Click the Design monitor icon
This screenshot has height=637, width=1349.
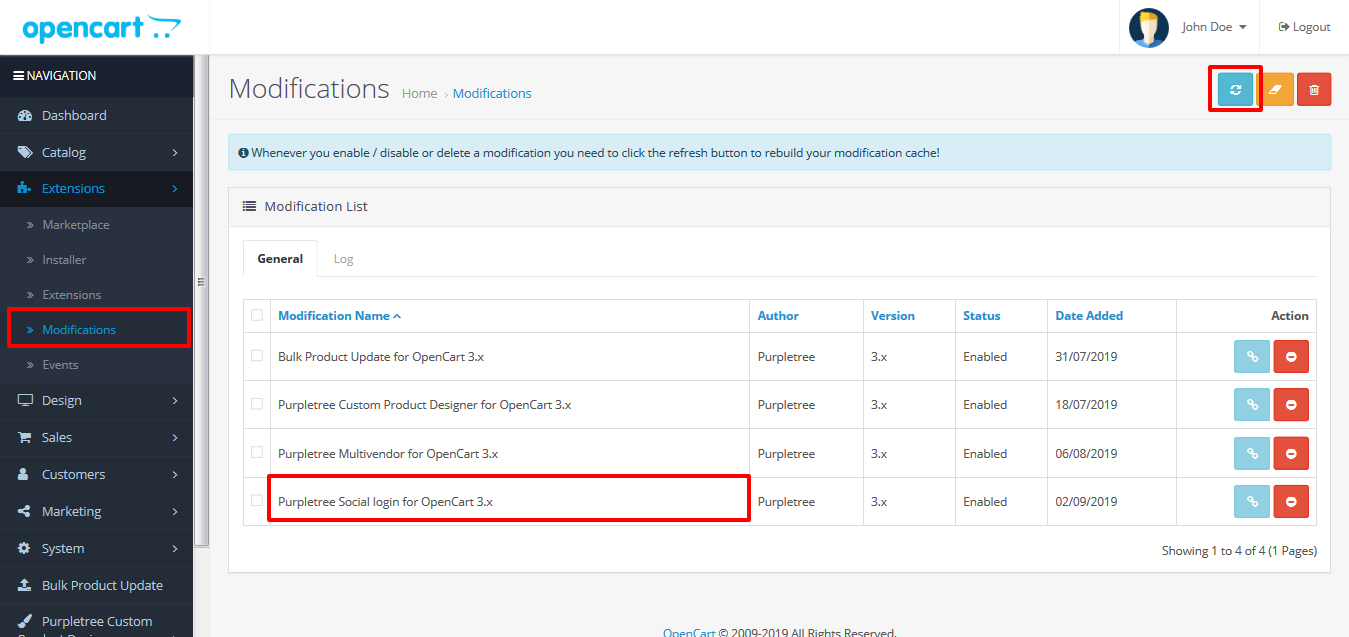[x=25, y=400]
